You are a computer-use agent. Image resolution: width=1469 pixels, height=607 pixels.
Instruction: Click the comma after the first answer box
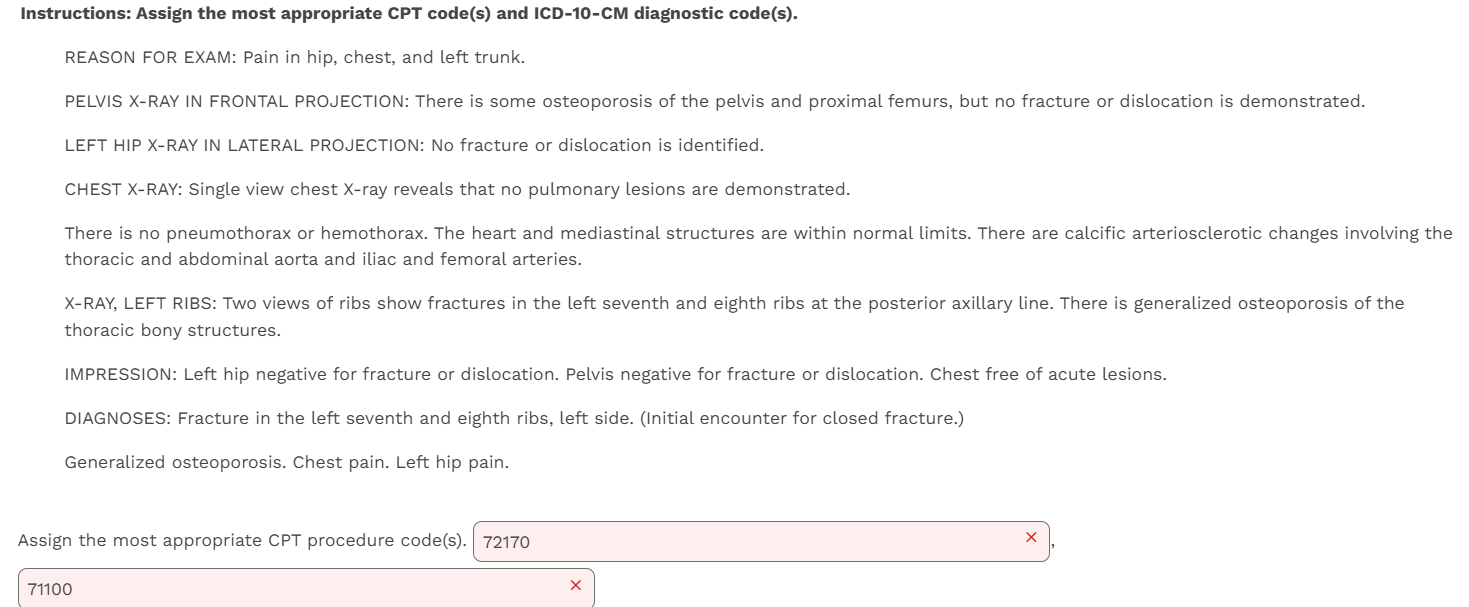pos(1052,545)
